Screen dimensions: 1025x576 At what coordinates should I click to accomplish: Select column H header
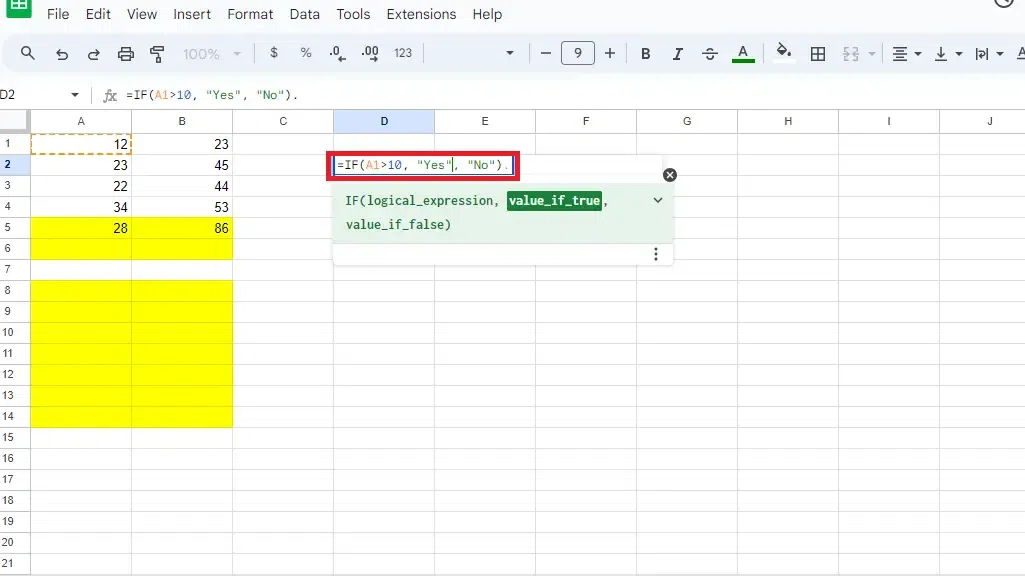[x=788, y=121]
